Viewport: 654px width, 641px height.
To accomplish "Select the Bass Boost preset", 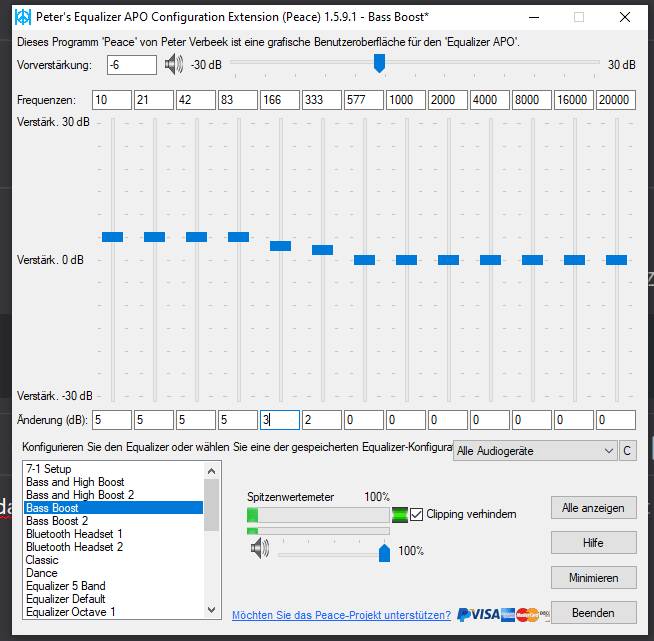I will pyautogui.click(x=113, y=508).
